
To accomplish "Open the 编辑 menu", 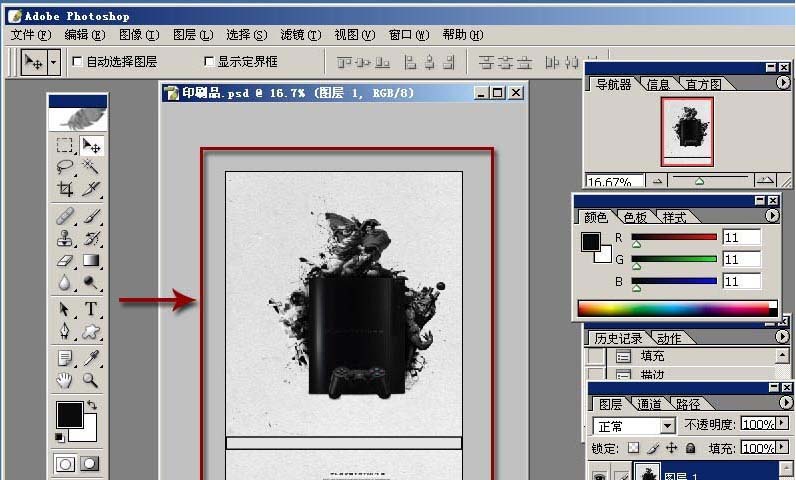I will [x=85, y=35].
